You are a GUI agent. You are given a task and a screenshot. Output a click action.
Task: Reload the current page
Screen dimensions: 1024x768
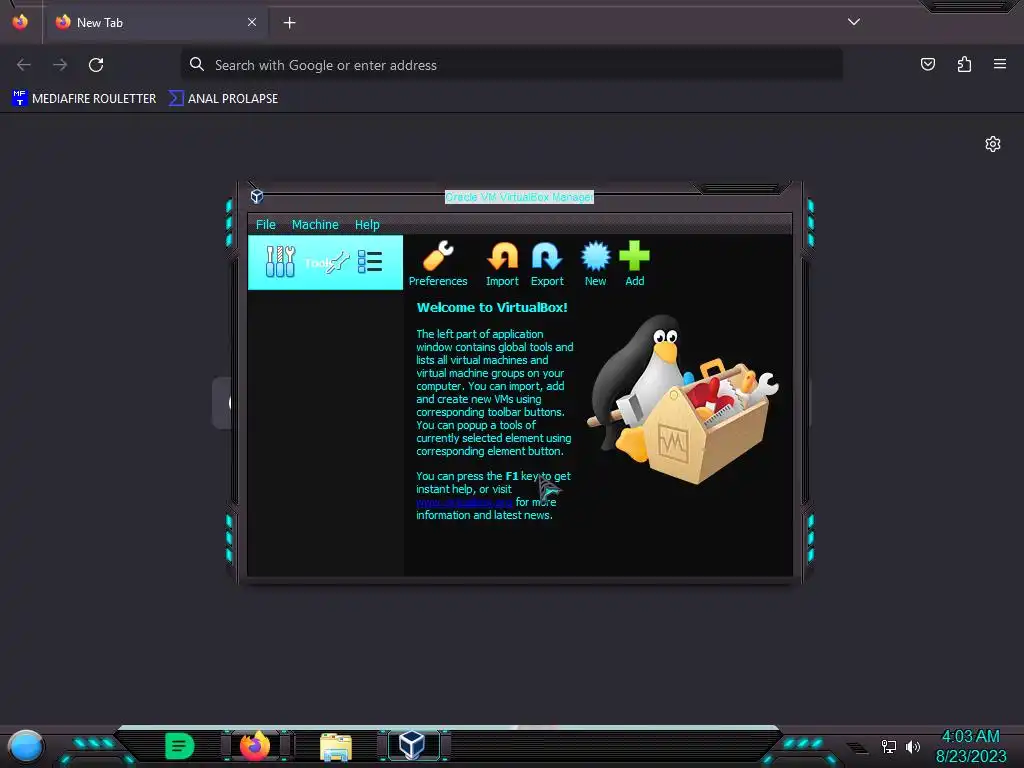[96, 65]
